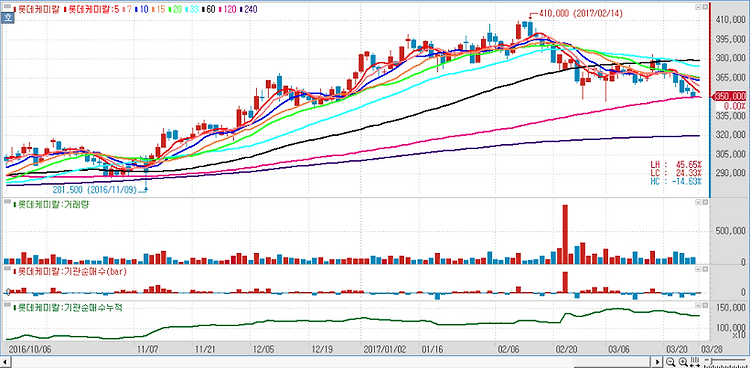The image size is (750, 368).
Task: Click the zoom in magnifier icon
Action: point(683,362)
